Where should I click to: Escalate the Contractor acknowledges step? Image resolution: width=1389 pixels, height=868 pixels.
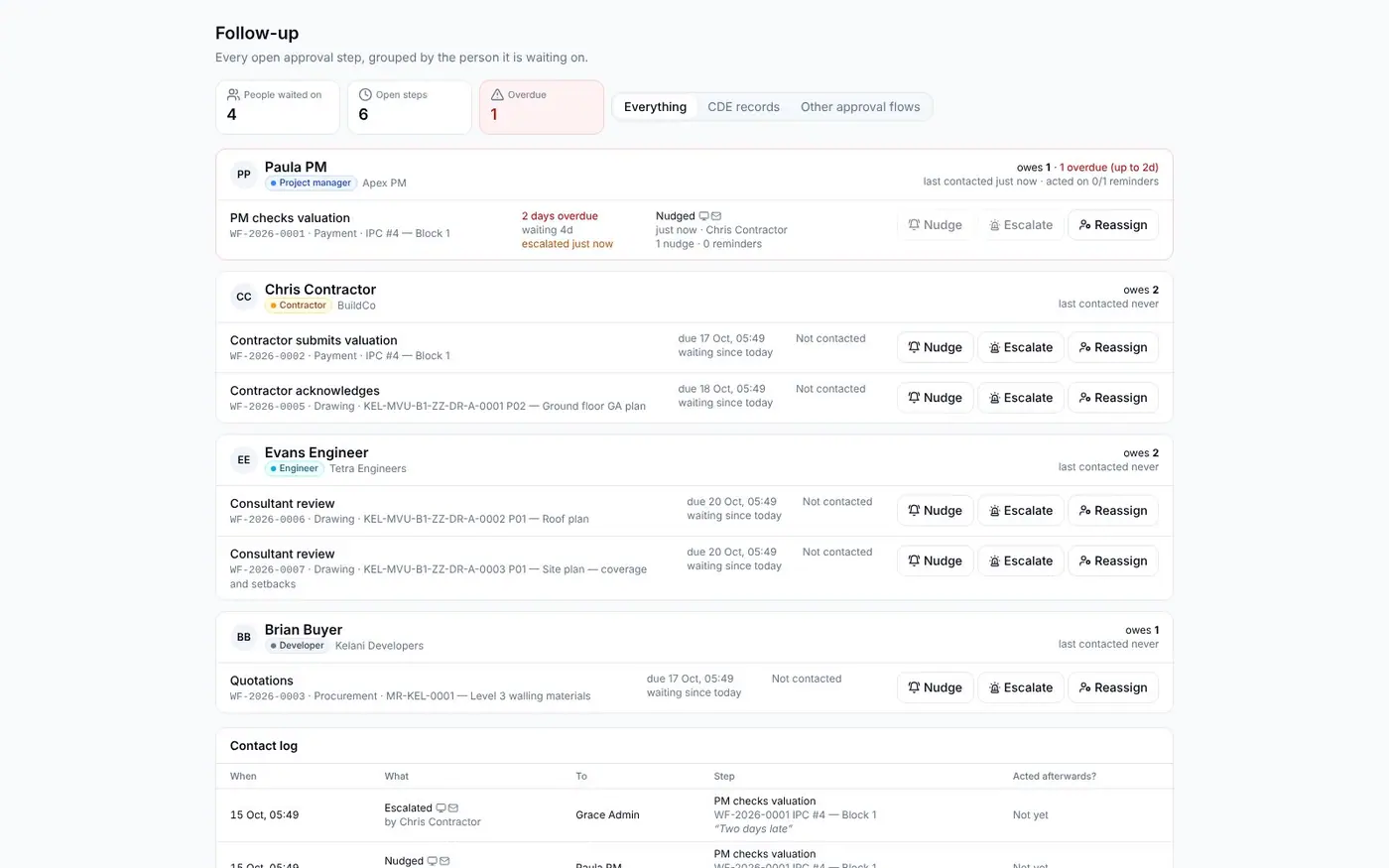click(x=1020, y=398)
